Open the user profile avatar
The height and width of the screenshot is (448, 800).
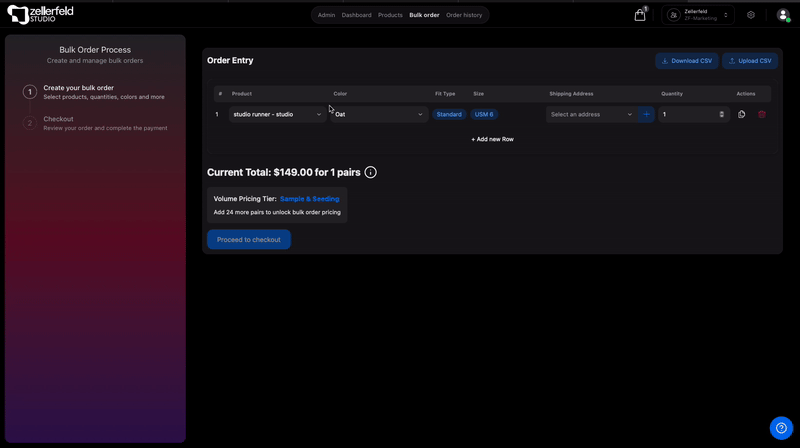[783, 15]
